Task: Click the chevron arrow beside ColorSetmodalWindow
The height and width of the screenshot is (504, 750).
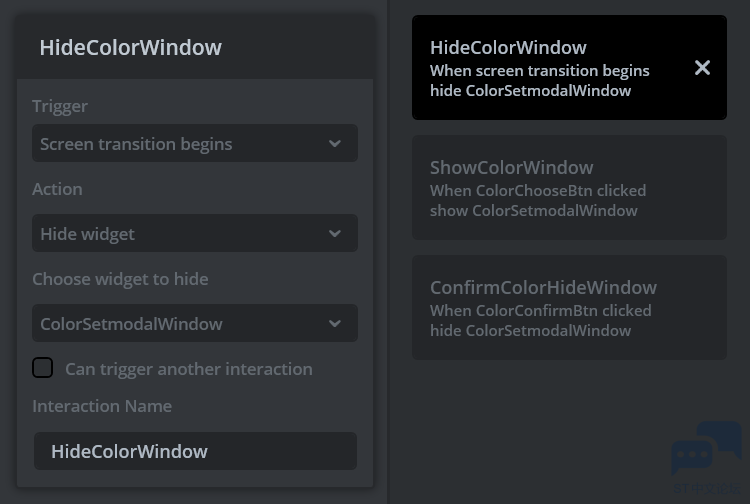Action: [334, 324]
